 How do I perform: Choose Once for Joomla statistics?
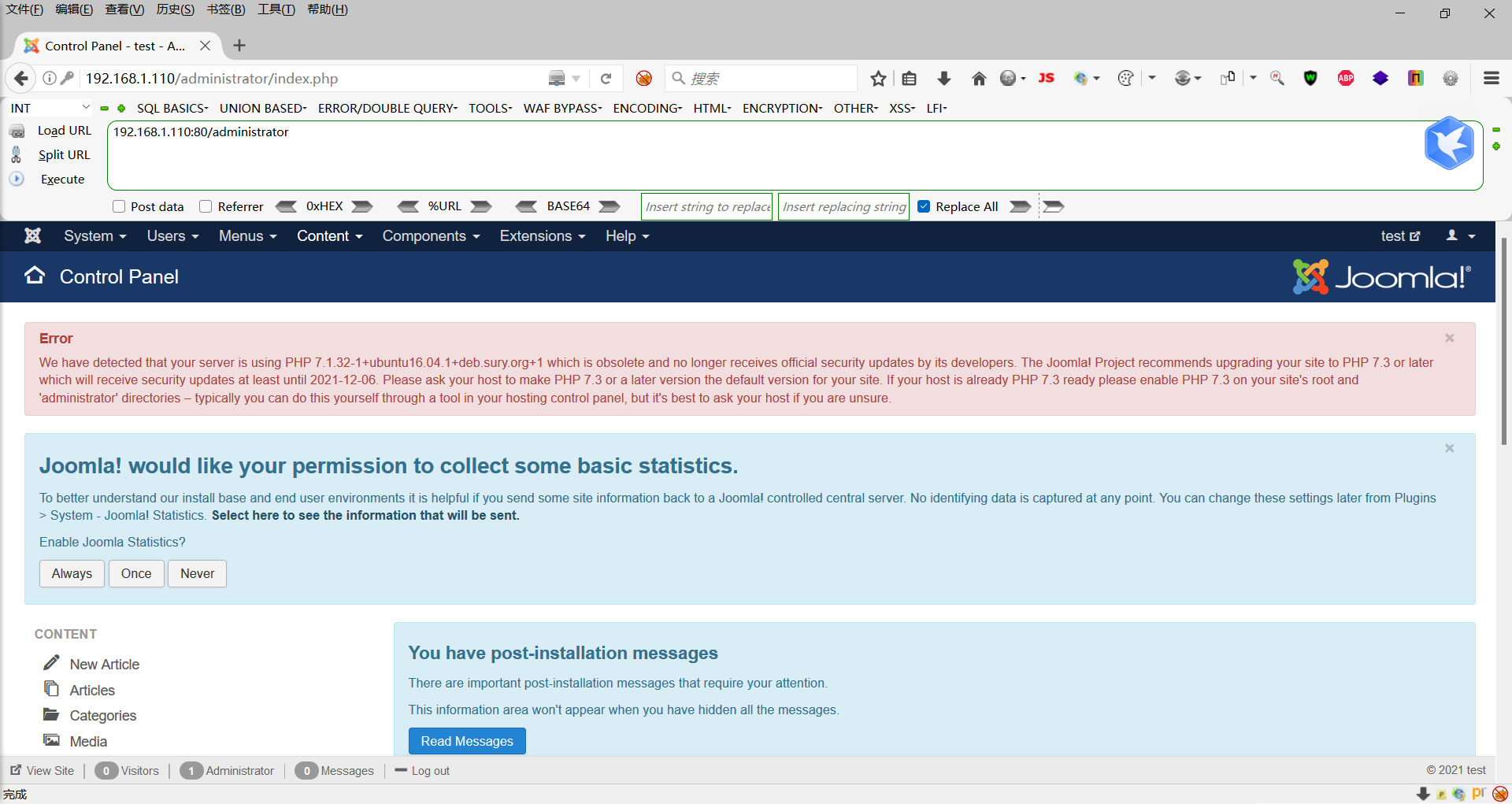pyautogui.click(x=136, y=573)
